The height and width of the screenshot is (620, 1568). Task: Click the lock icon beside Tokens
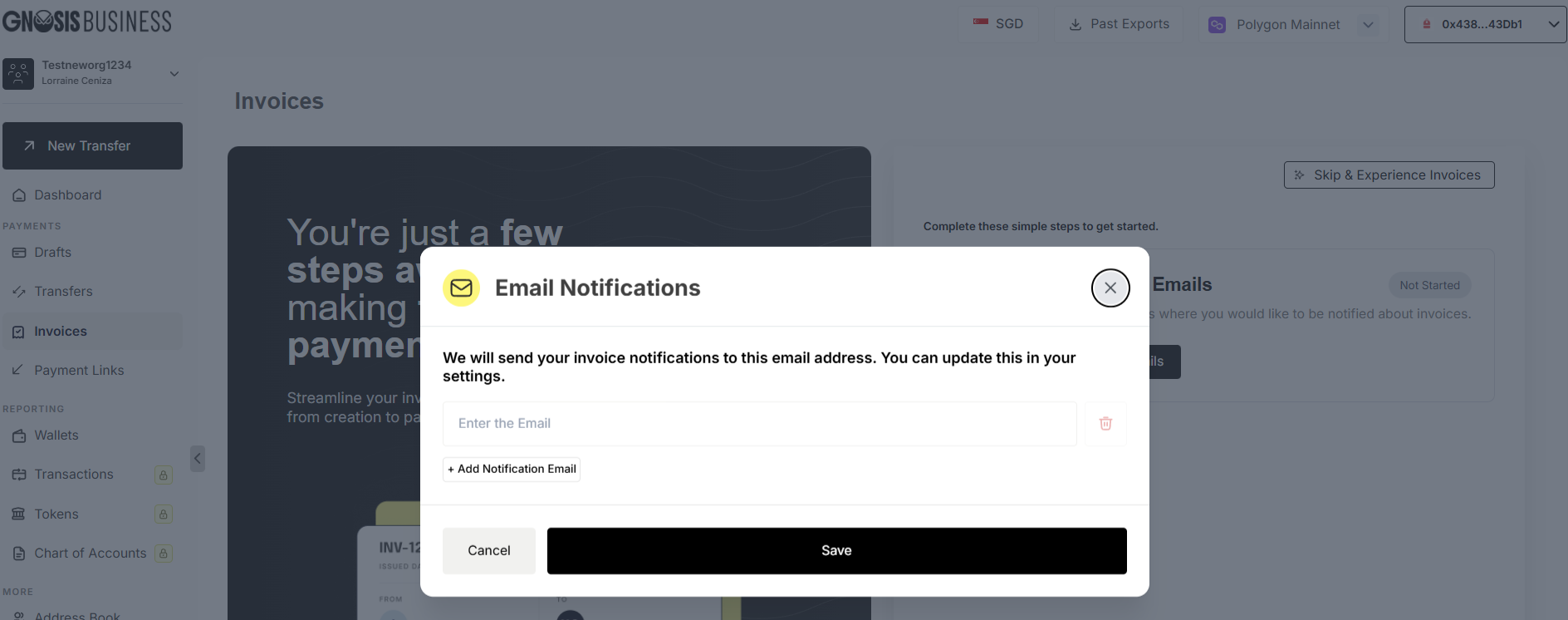(x=164, y=514)
